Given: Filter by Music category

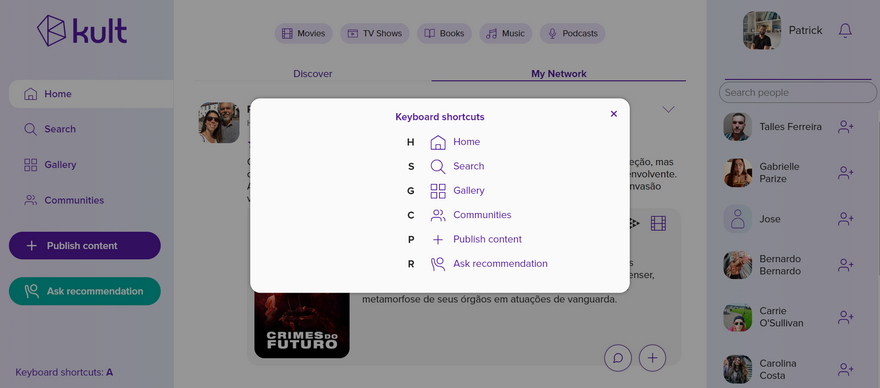Looking at the screenshot, I should (505, 33).
